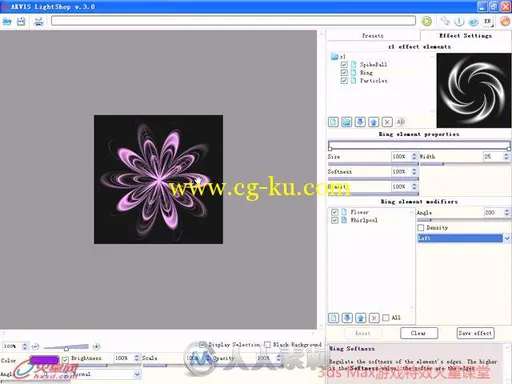Add a new effect element icon
The width and height of the screenshot is (512, 384).
pos(333,122)
